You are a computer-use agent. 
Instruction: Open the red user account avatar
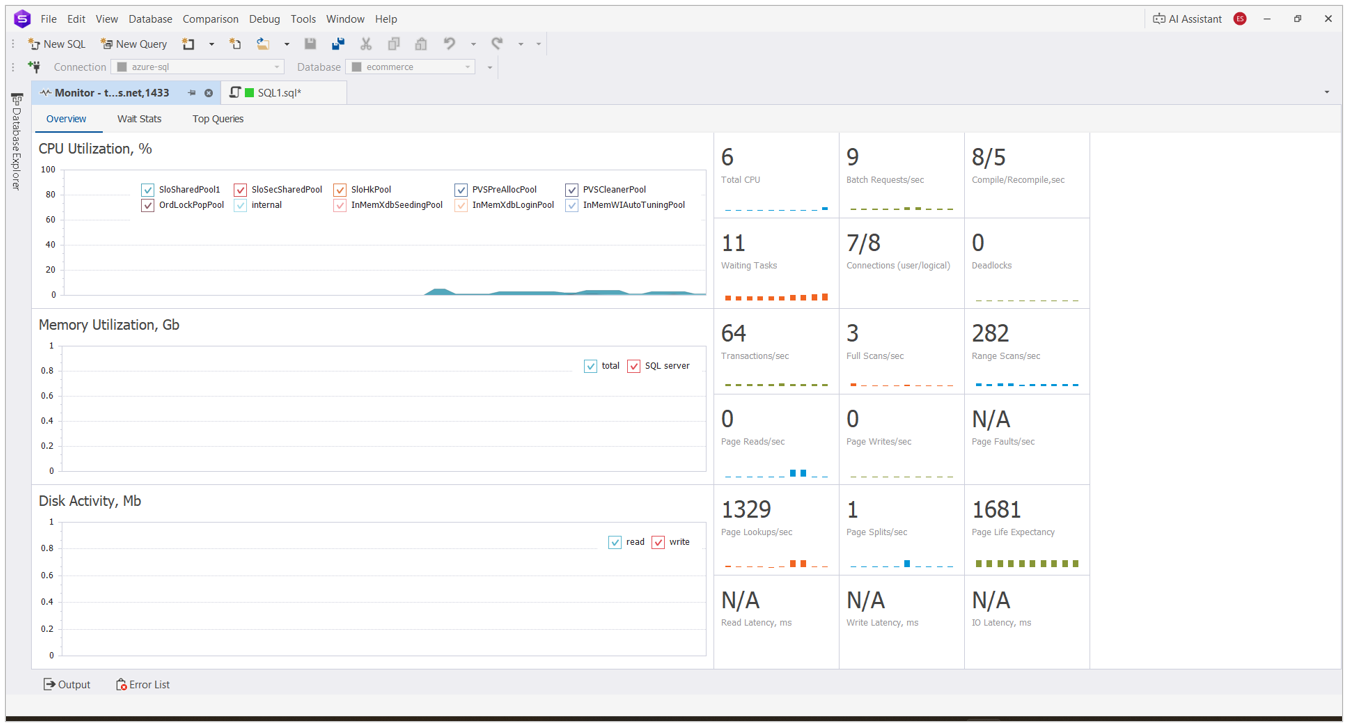pos(1240,19)
